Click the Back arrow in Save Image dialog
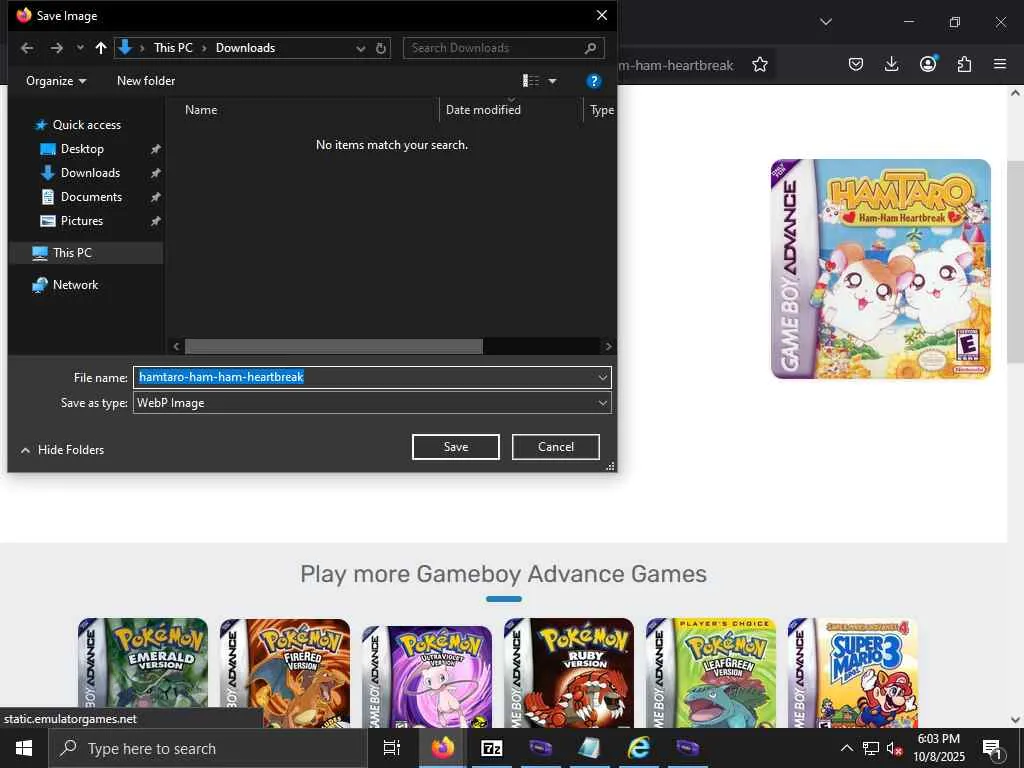This screenshot has width=1024, height=768. click(27, 48)
